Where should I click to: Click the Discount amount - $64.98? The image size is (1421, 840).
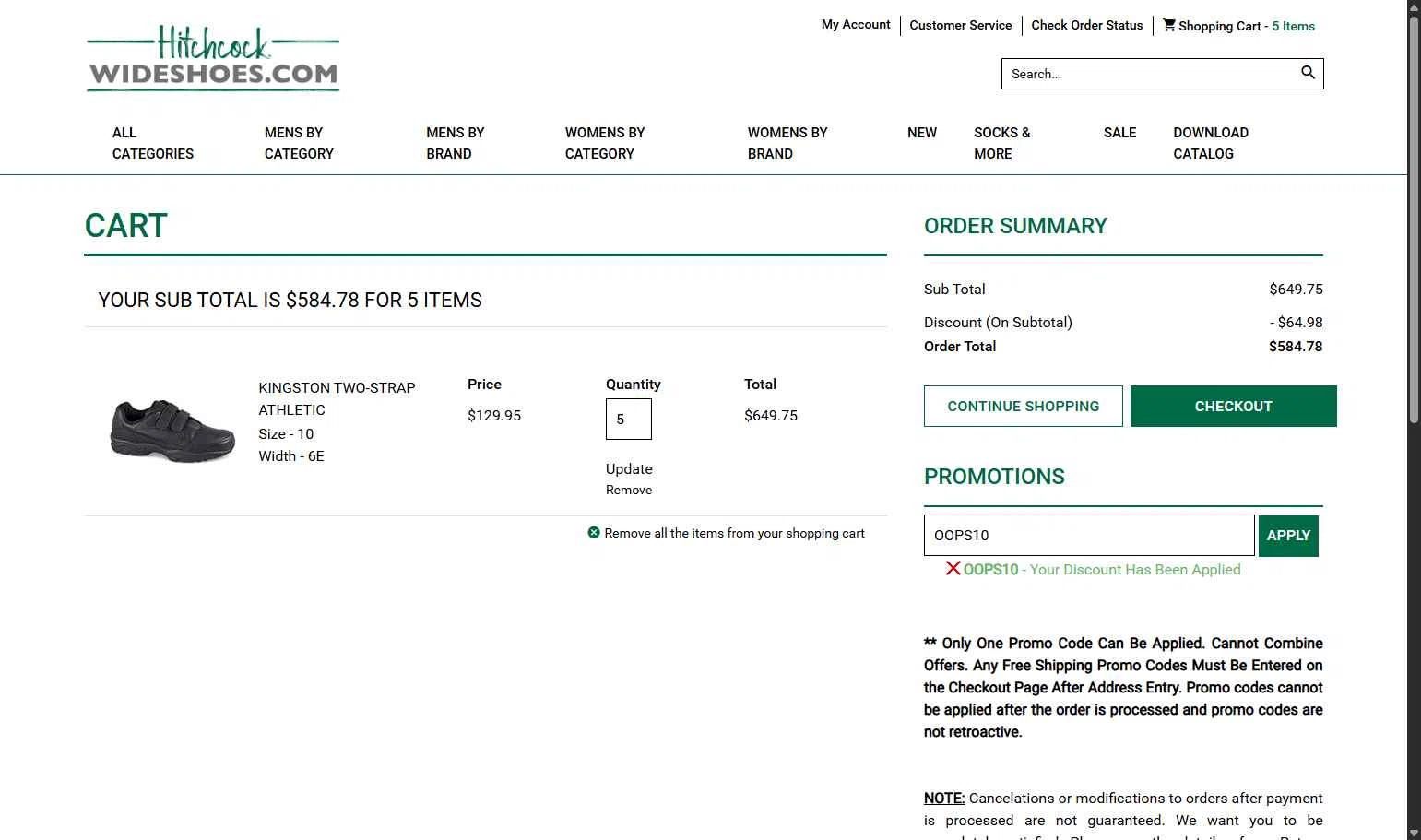[1296, 323]
